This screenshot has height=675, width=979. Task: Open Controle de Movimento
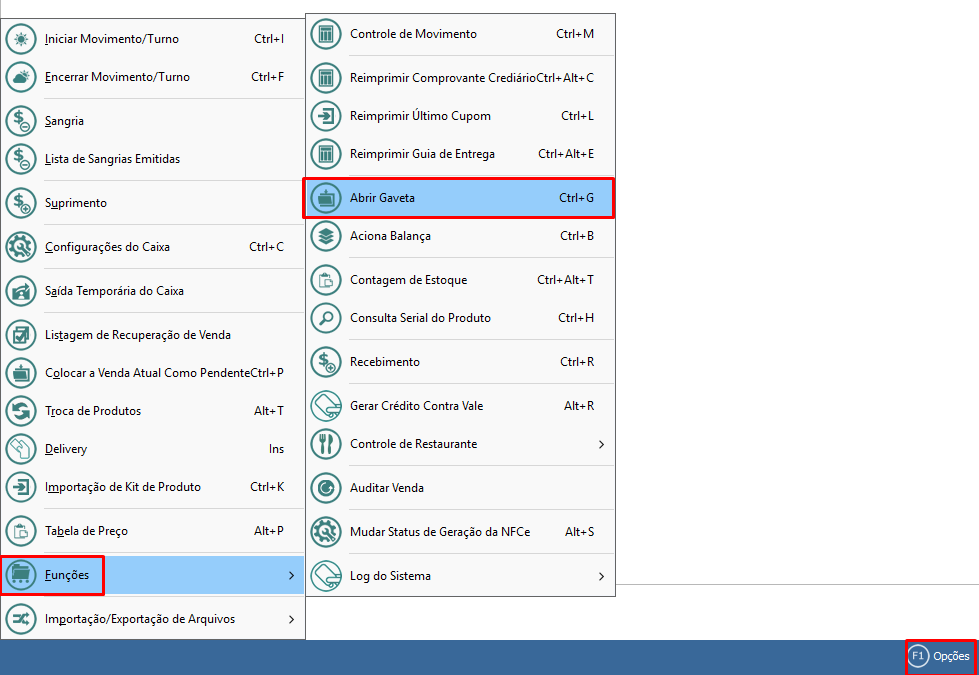(x=413, y=34)
